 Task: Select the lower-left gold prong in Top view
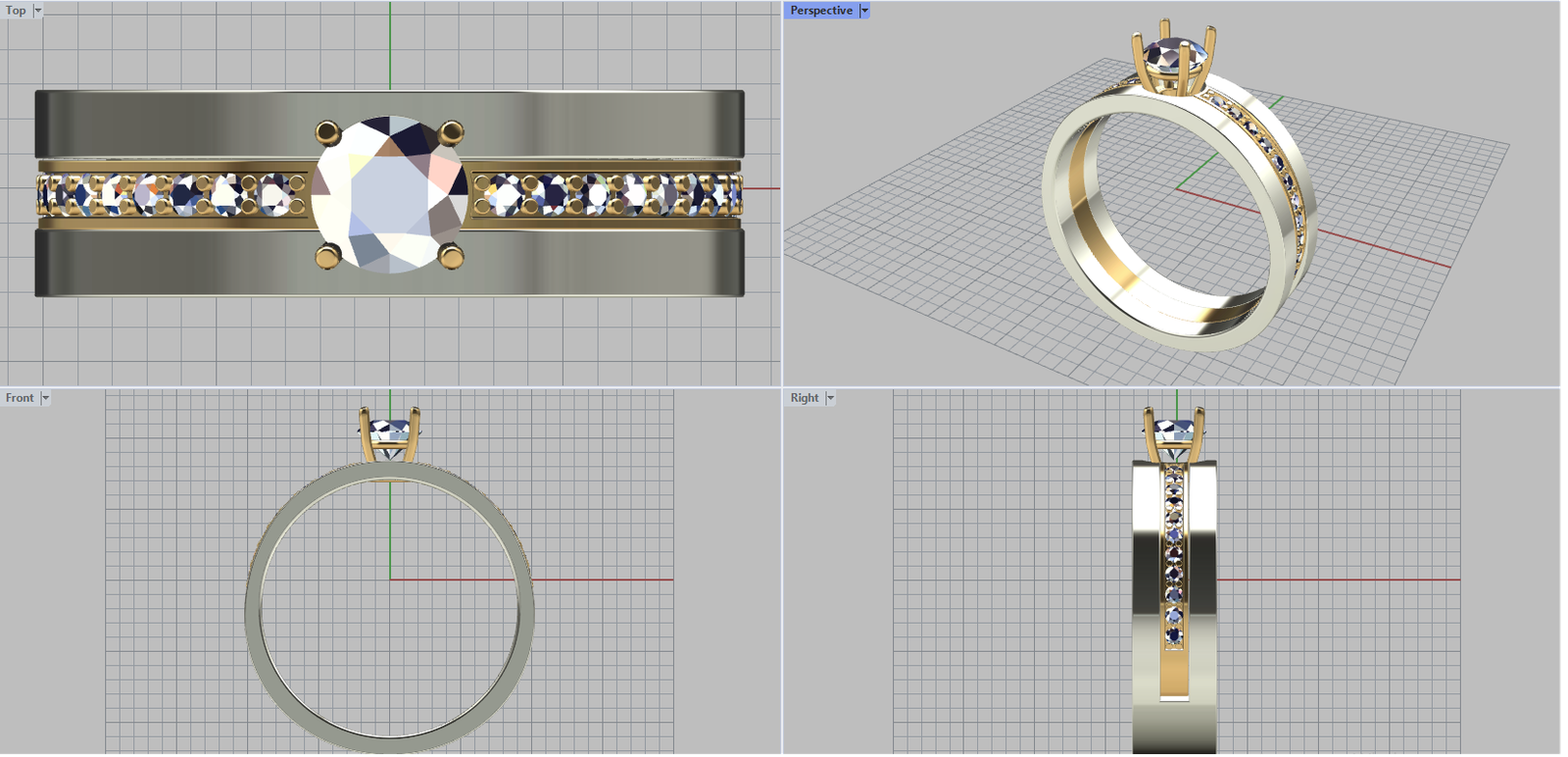coord(327,257)
